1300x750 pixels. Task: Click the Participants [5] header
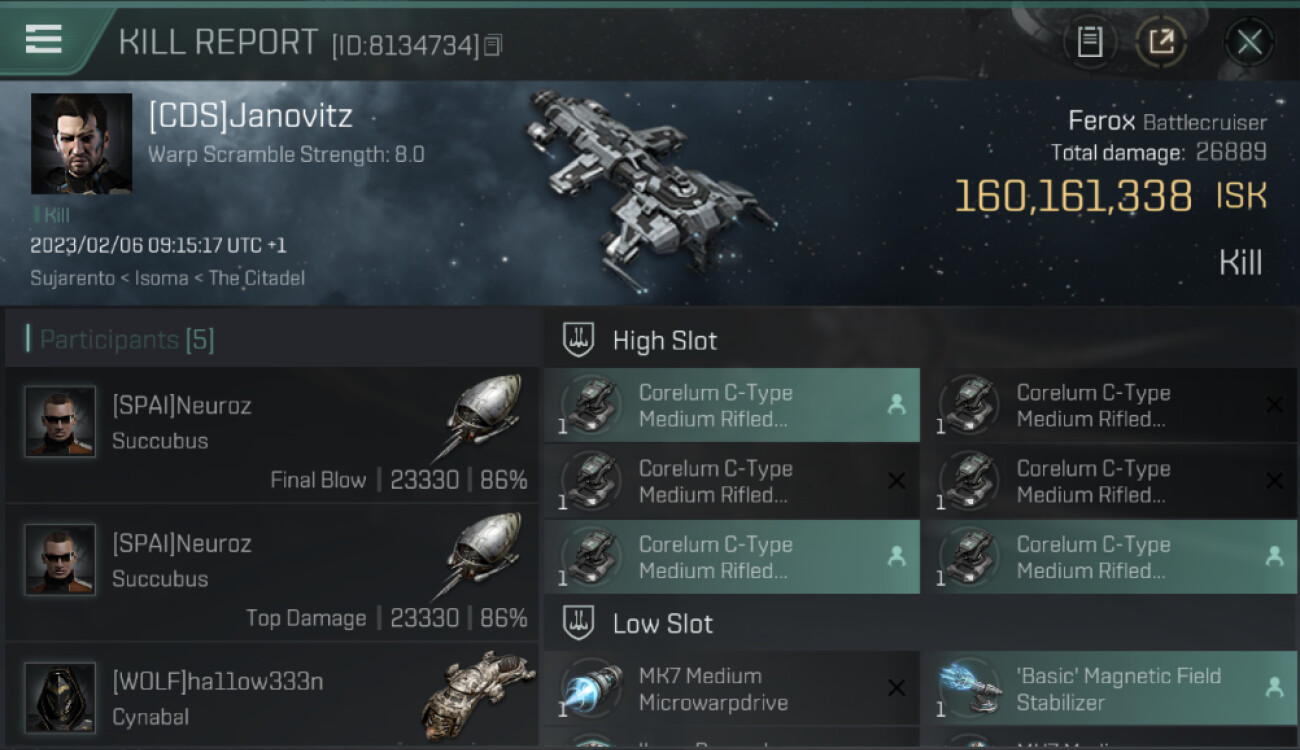click(x=126, y=340)
